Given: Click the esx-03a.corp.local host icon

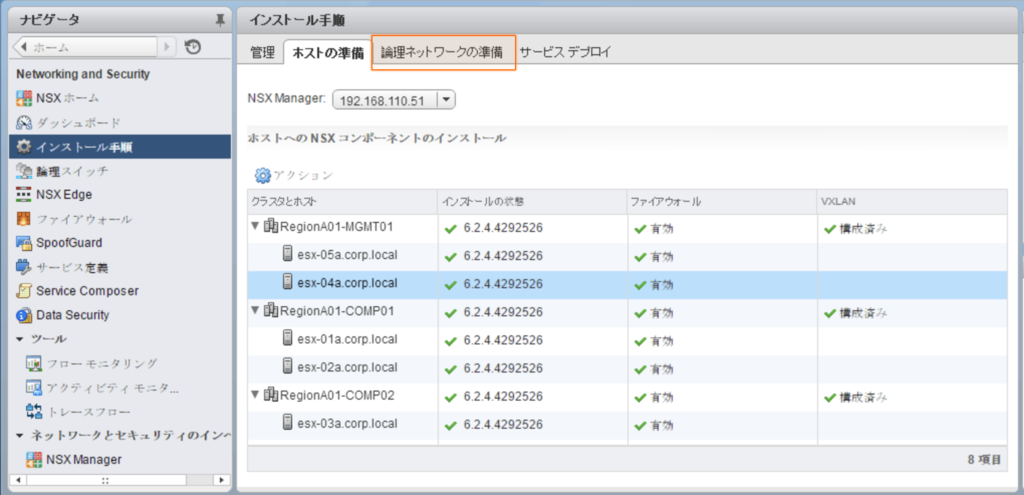Looking at the screenshot, I should click(x=287, y=423).
